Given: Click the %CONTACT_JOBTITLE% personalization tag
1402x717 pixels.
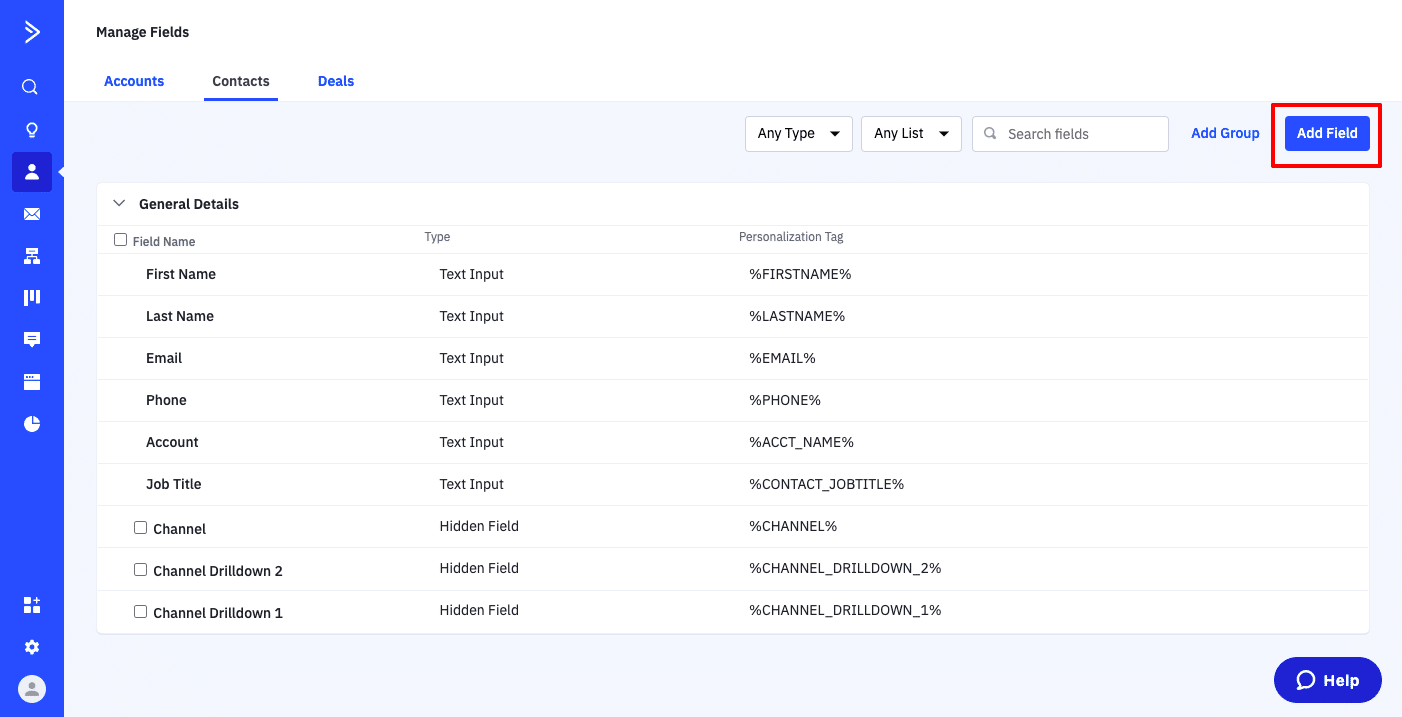Looking at the screenshot, I should pyautogui.click(x=827, y=484).
